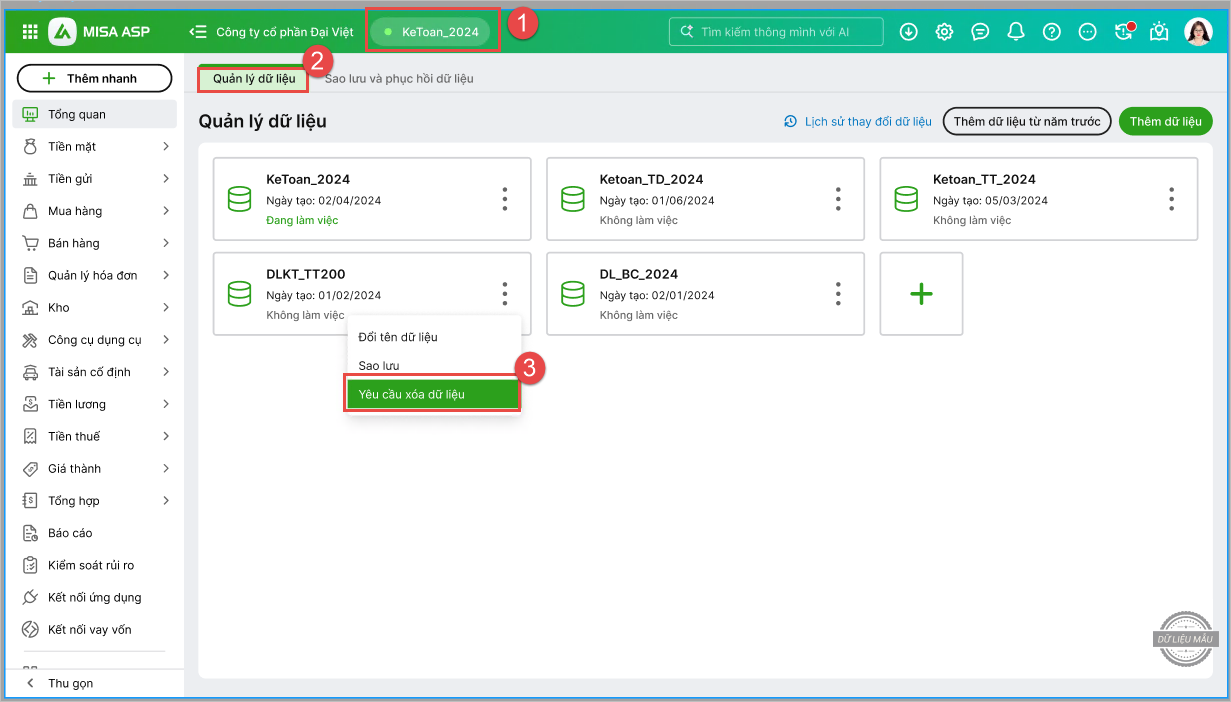The image size is (1231, 702).
Task: Click the plus tile to add data
Action: point(921,294)
